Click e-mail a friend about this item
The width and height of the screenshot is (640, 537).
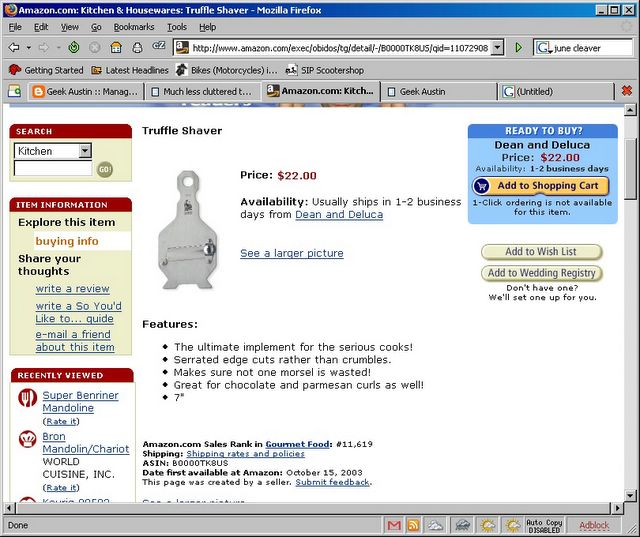[75, 341]
